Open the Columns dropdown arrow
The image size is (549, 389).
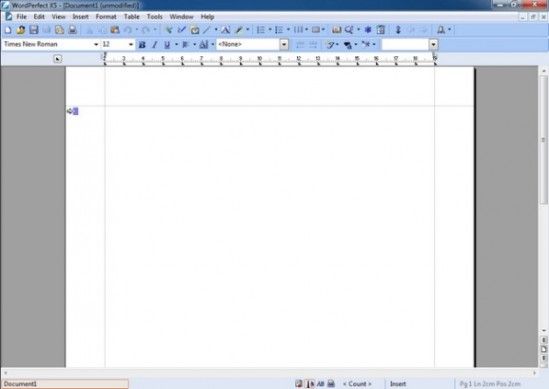[306, 30]
